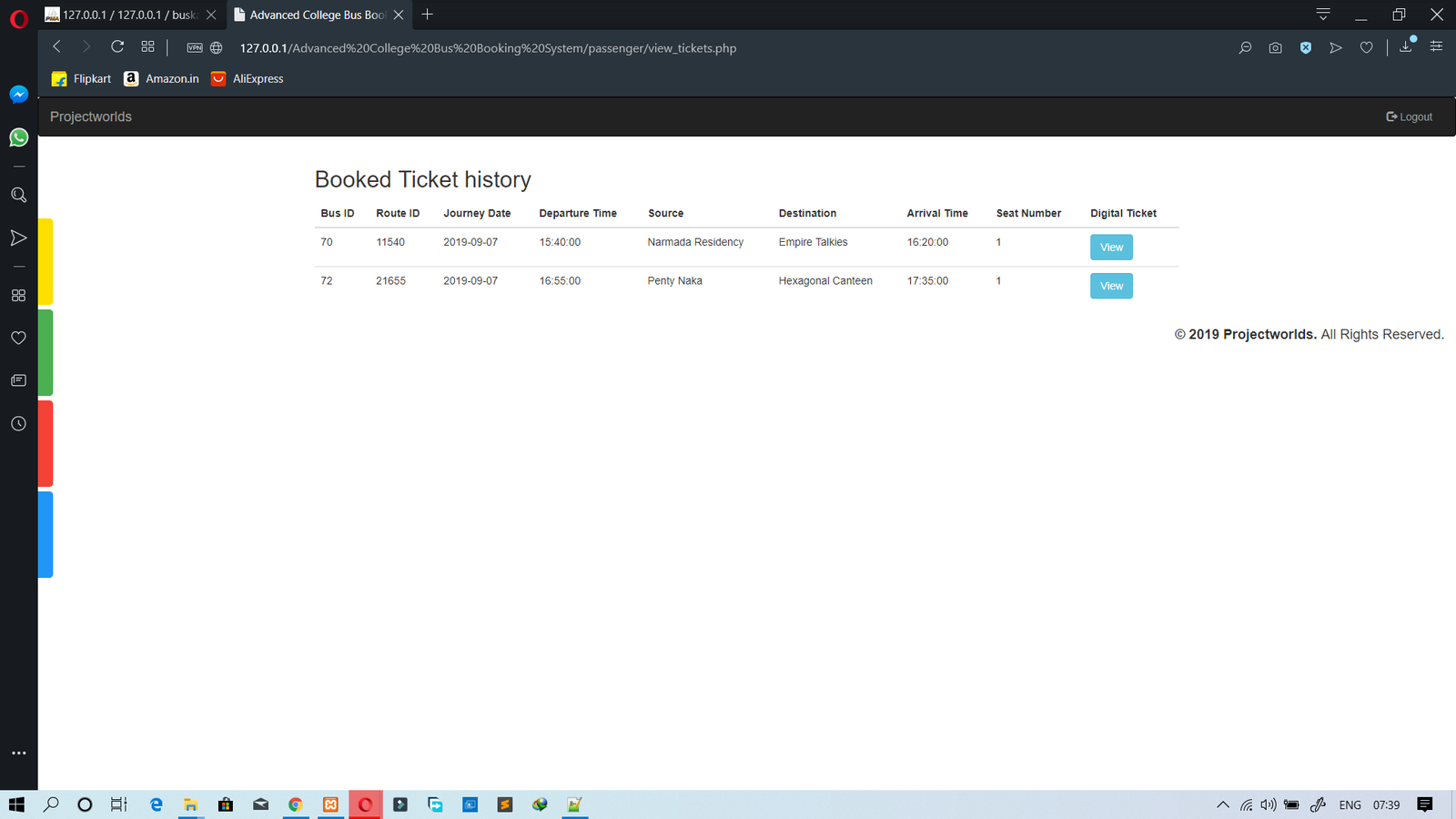This screenshot has width=1456, height=819.
Task: View ticket for bus 70
Action: tap(1111, 248)
